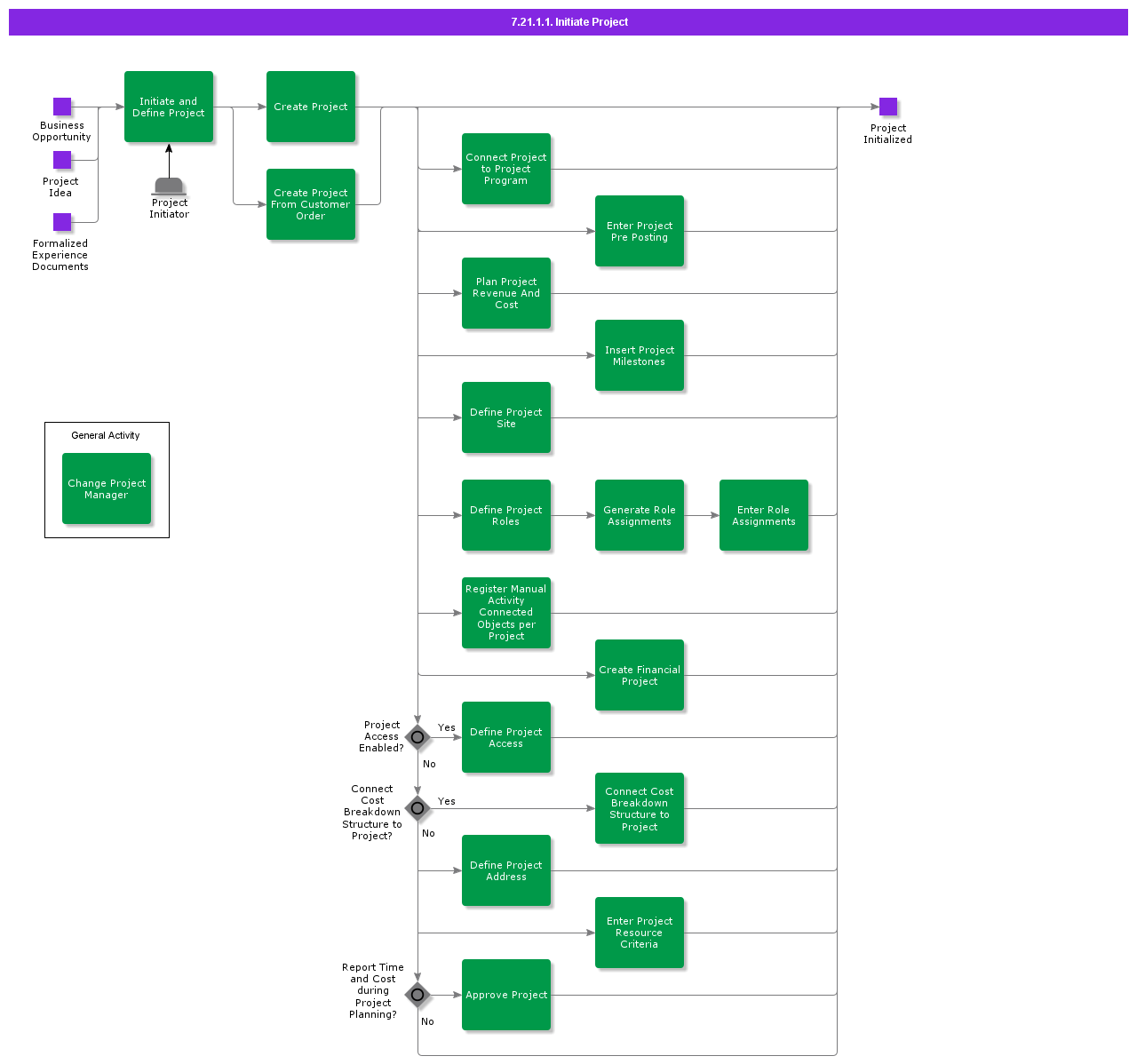1137x1064 pixels.
Task: Open the Generate Role Assignments box
Action: 640,515
